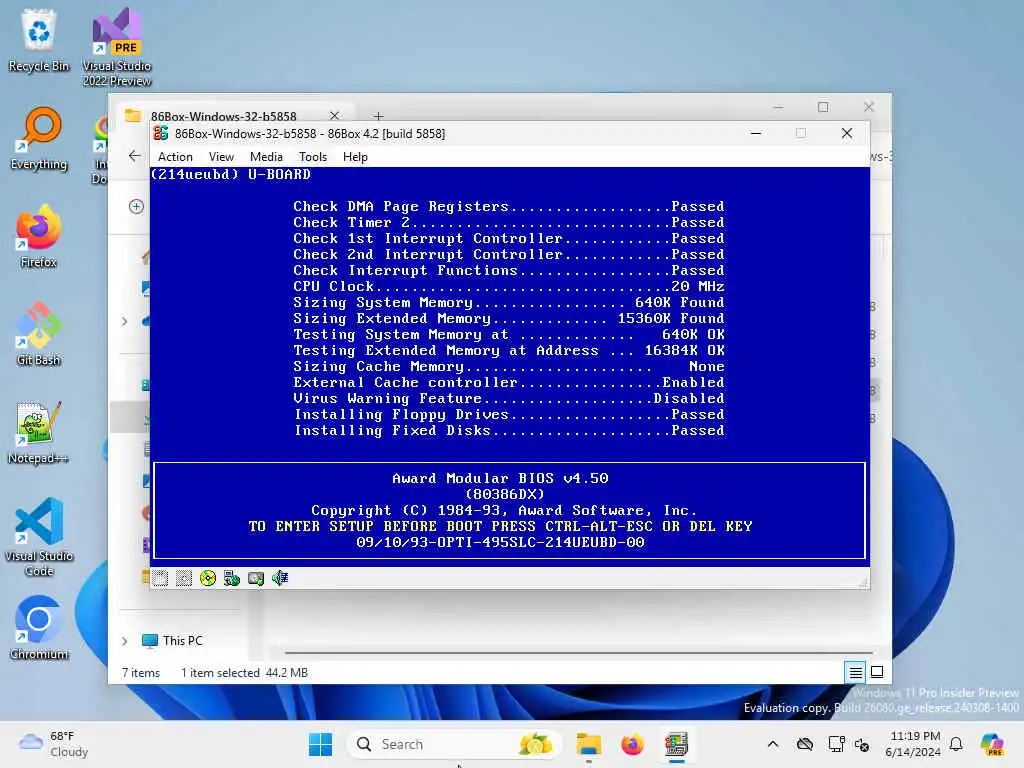The image size is (1024, 768).
Task: Click the CD-ROM drive icon in 86Box status bar
Action: click(x=208, y=578)
